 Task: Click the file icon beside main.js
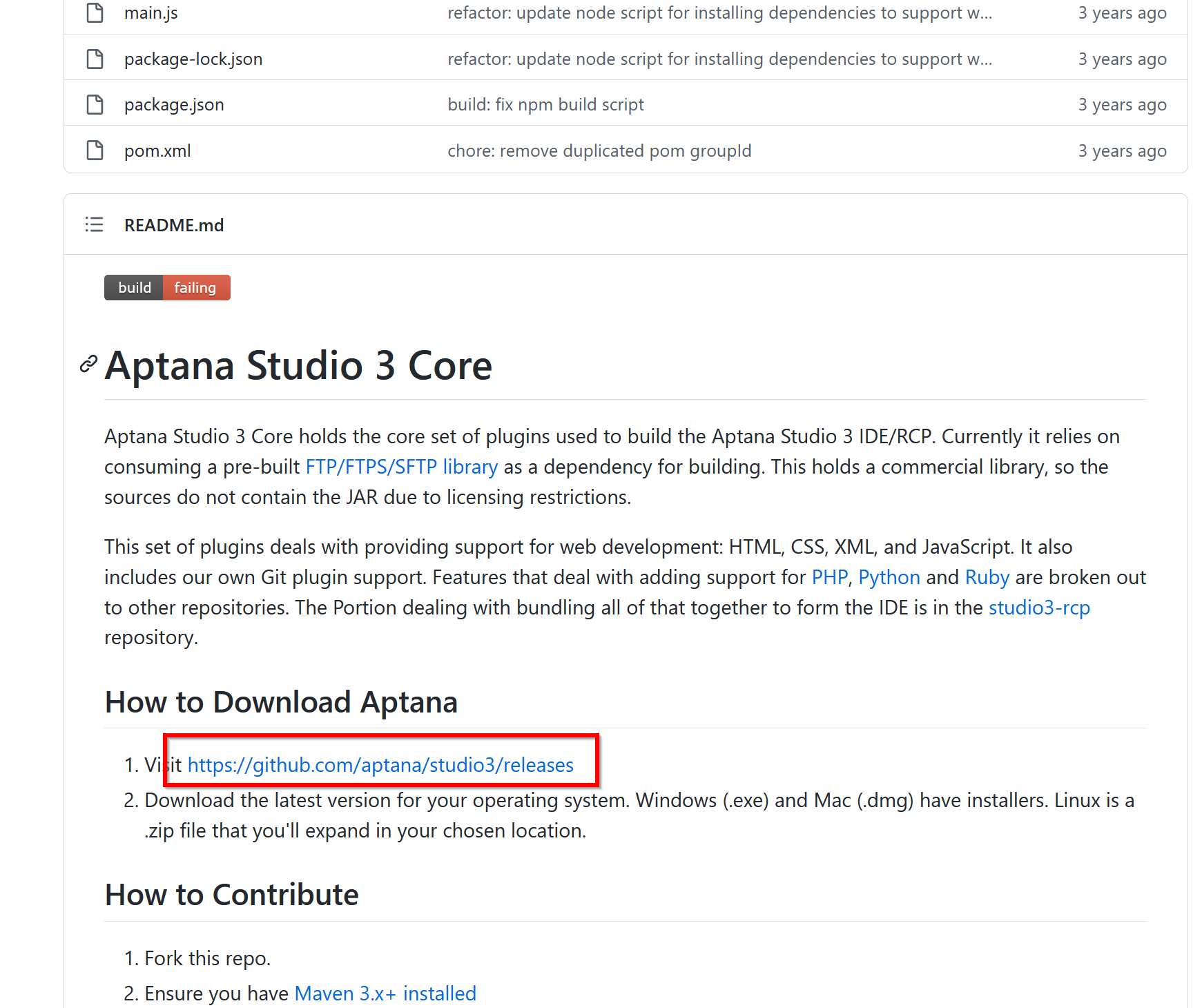point(95,13)
